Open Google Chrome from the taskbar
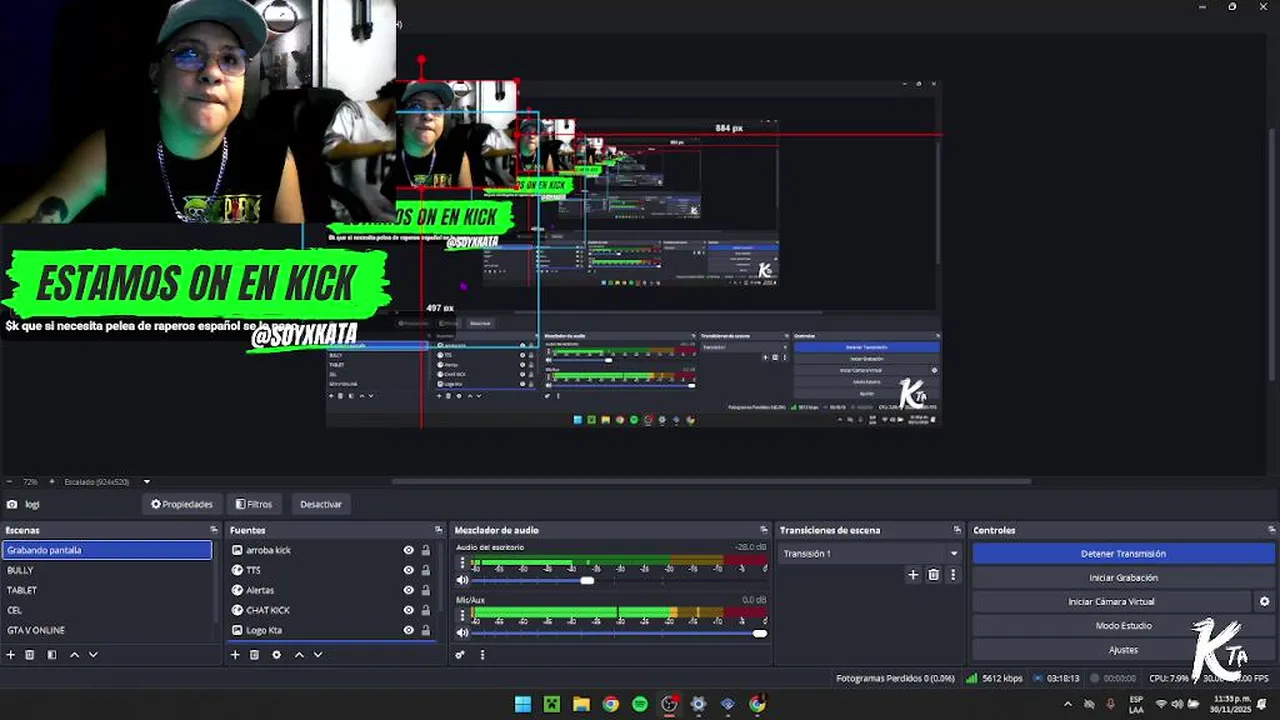The width and height of the screenshot is (1280, 720). coord(610,704)
